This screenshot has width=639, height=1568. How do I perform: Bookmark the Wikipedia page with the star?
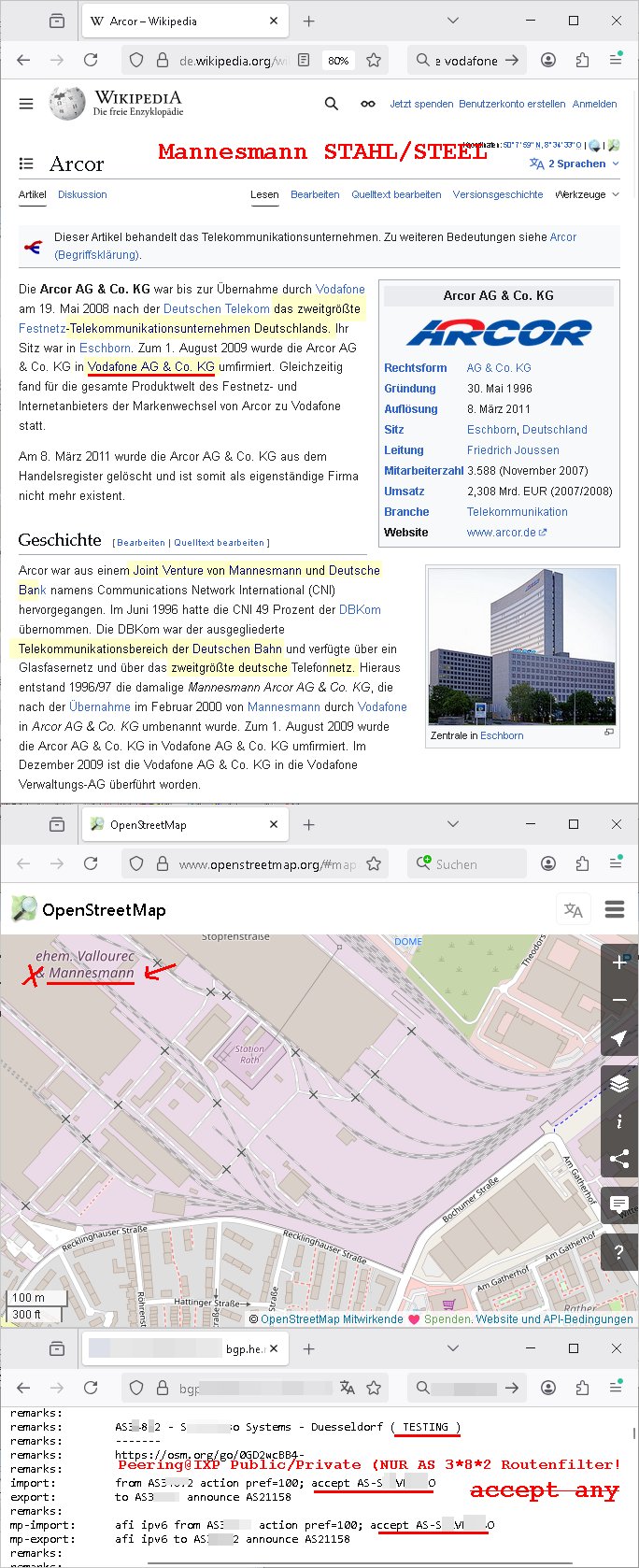click(x=374, y=60)
